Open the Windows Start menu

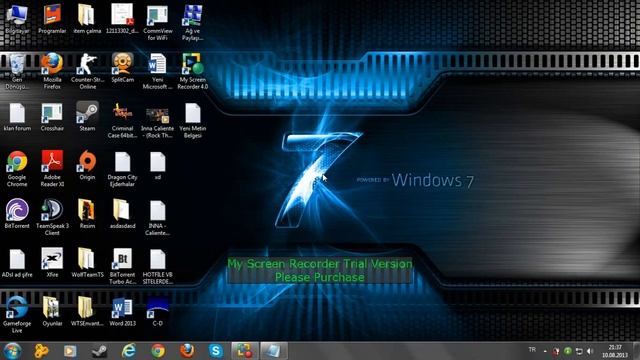[12, 351]
